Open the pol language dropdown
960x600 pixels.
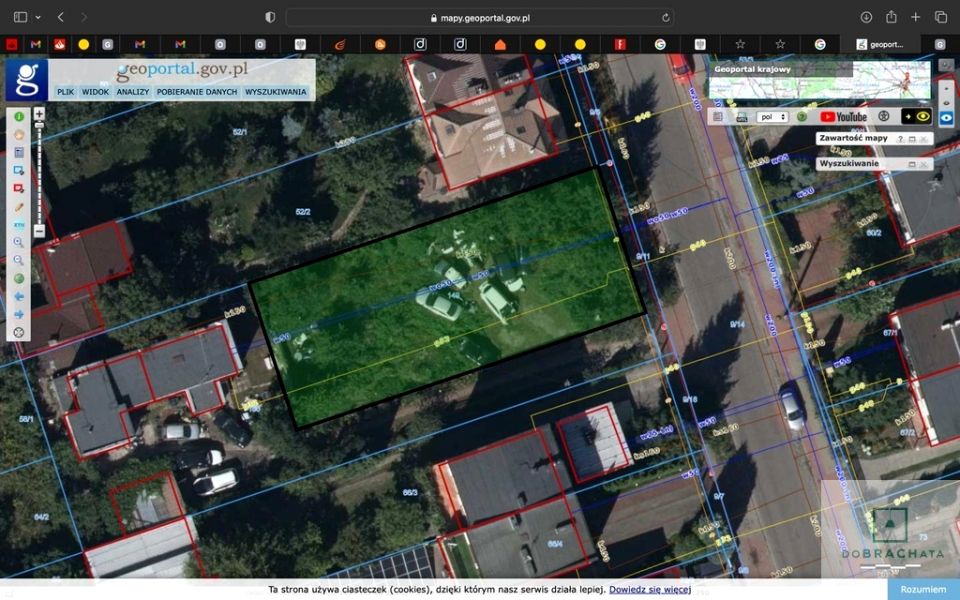coord(772,117)
